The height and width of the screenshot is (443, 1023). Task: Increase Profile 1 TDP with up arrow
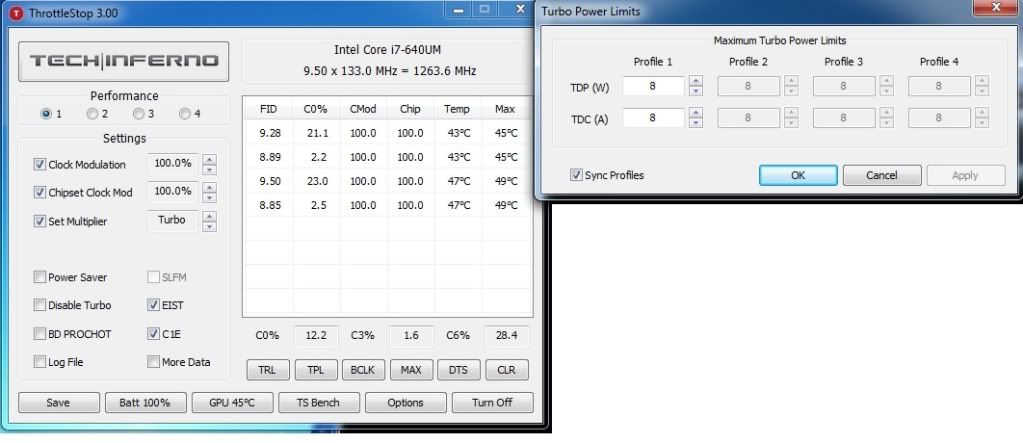pyautogui.click(x=696, y=81)
